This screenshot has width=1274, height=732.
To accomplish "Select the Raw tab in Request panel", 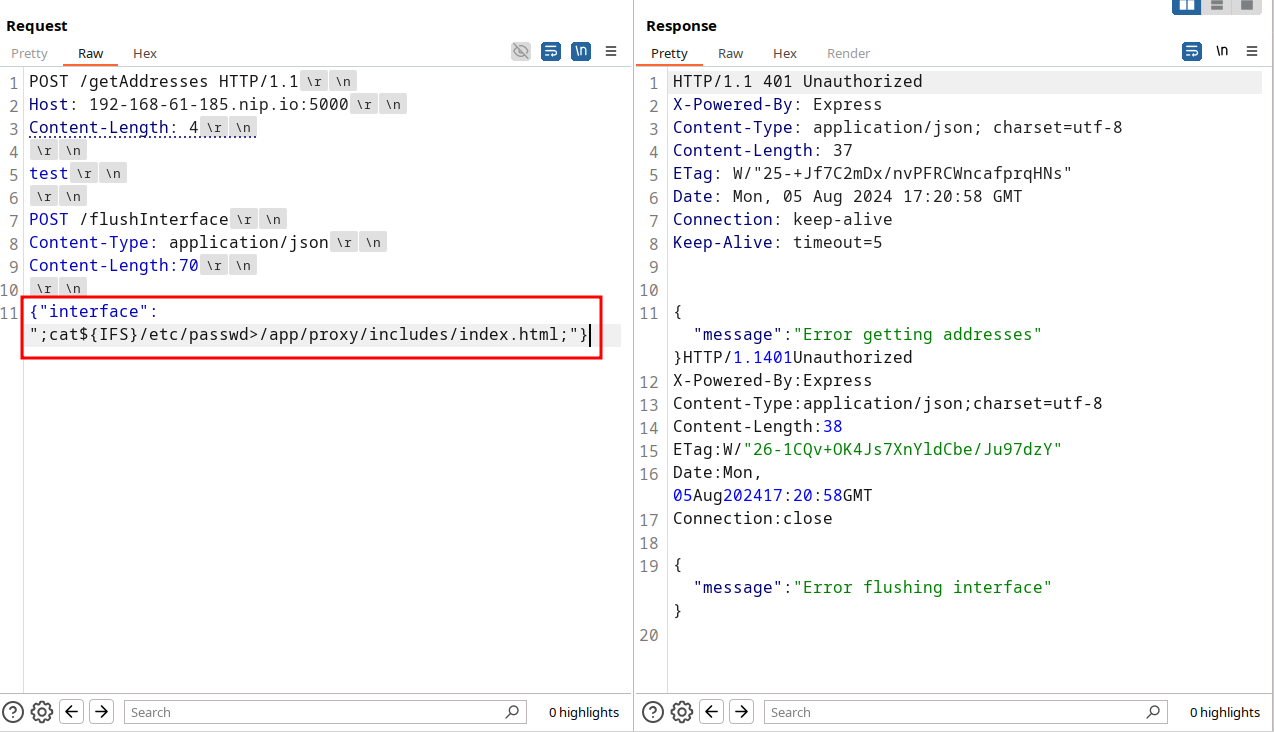I will (91, 53).
